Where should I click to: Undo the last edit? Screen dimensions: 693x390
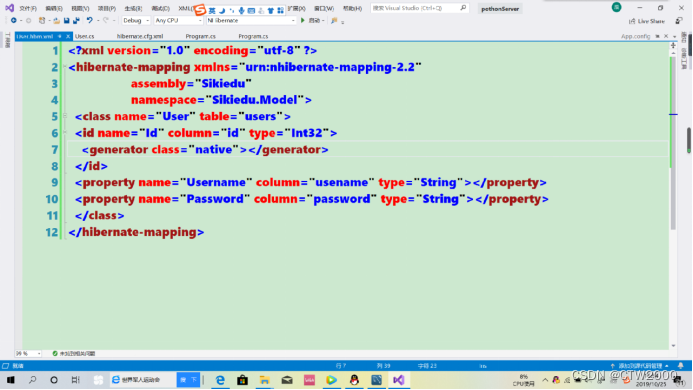coord(90,20)
